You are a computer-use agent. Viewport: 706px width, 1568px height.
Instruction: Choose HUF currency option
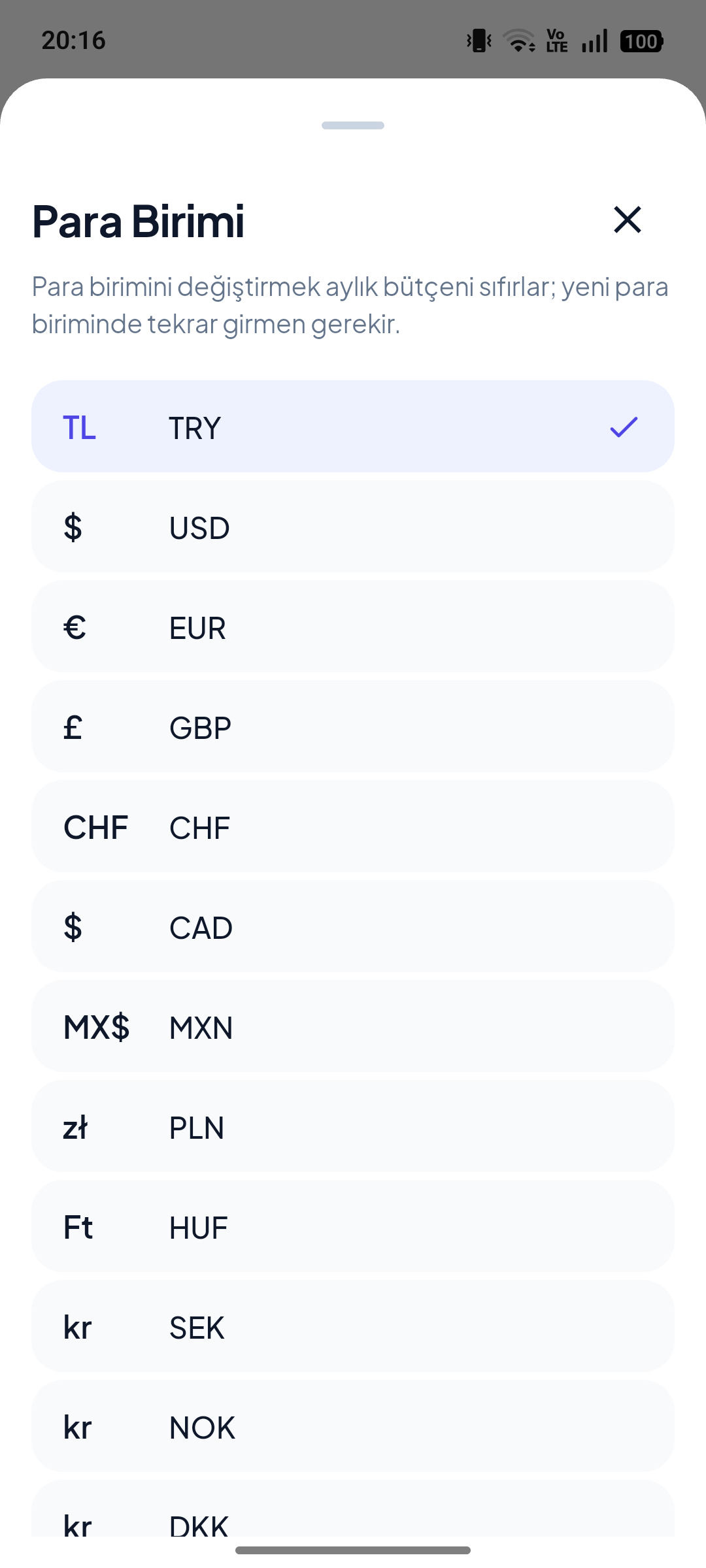point(353,1226)
